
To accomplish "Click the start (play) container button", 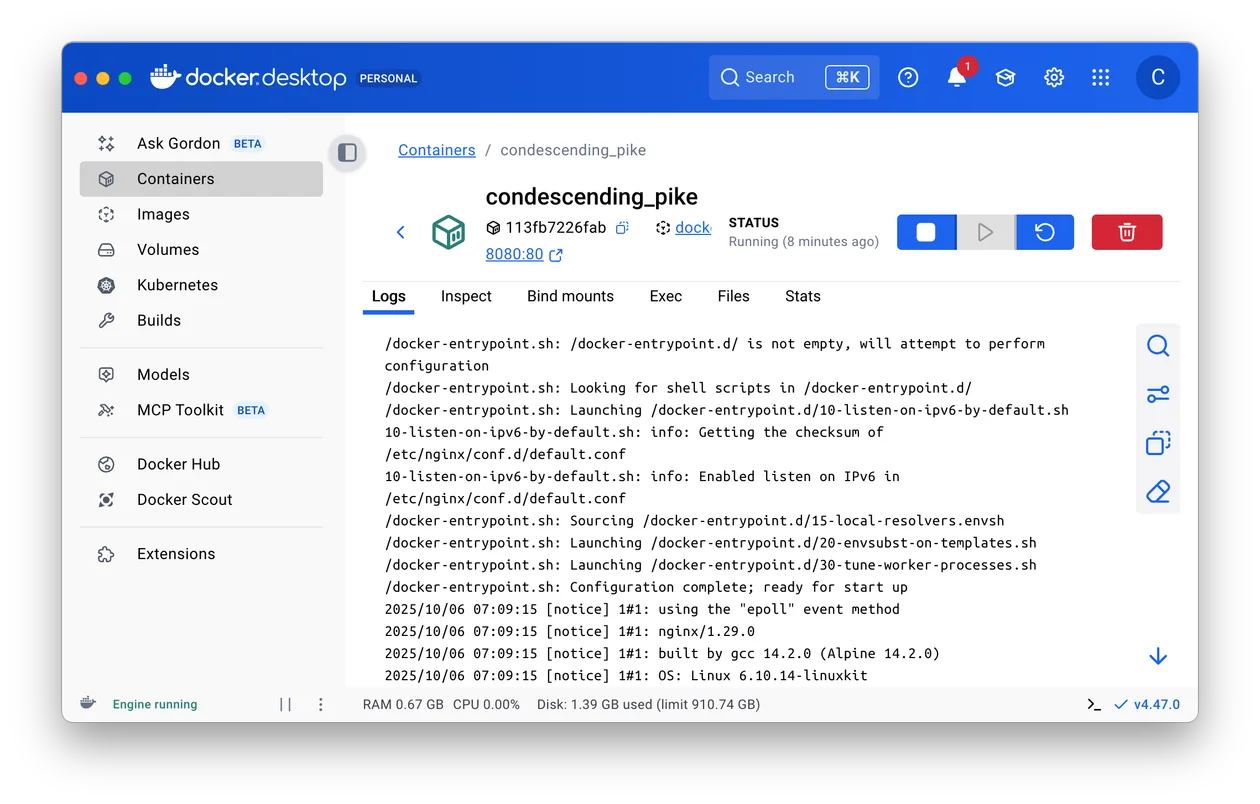I will click(986, 232).
